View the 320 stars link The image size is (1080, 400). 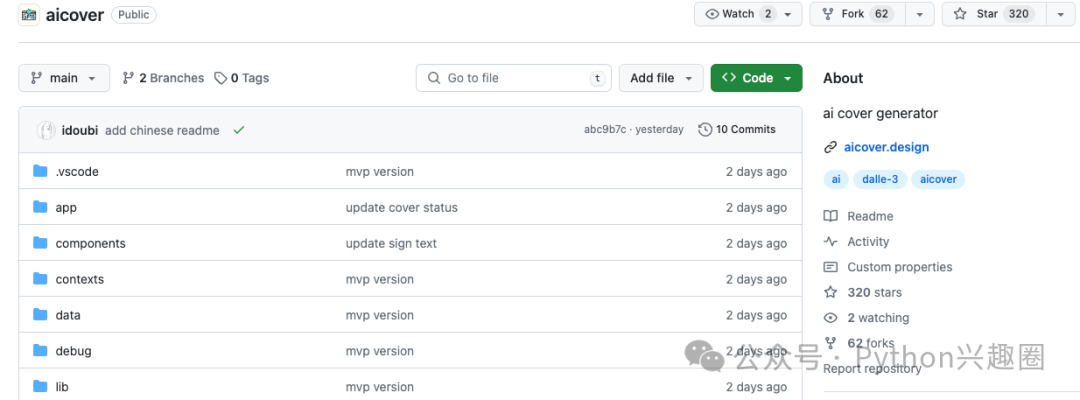[x=874, y=293]
